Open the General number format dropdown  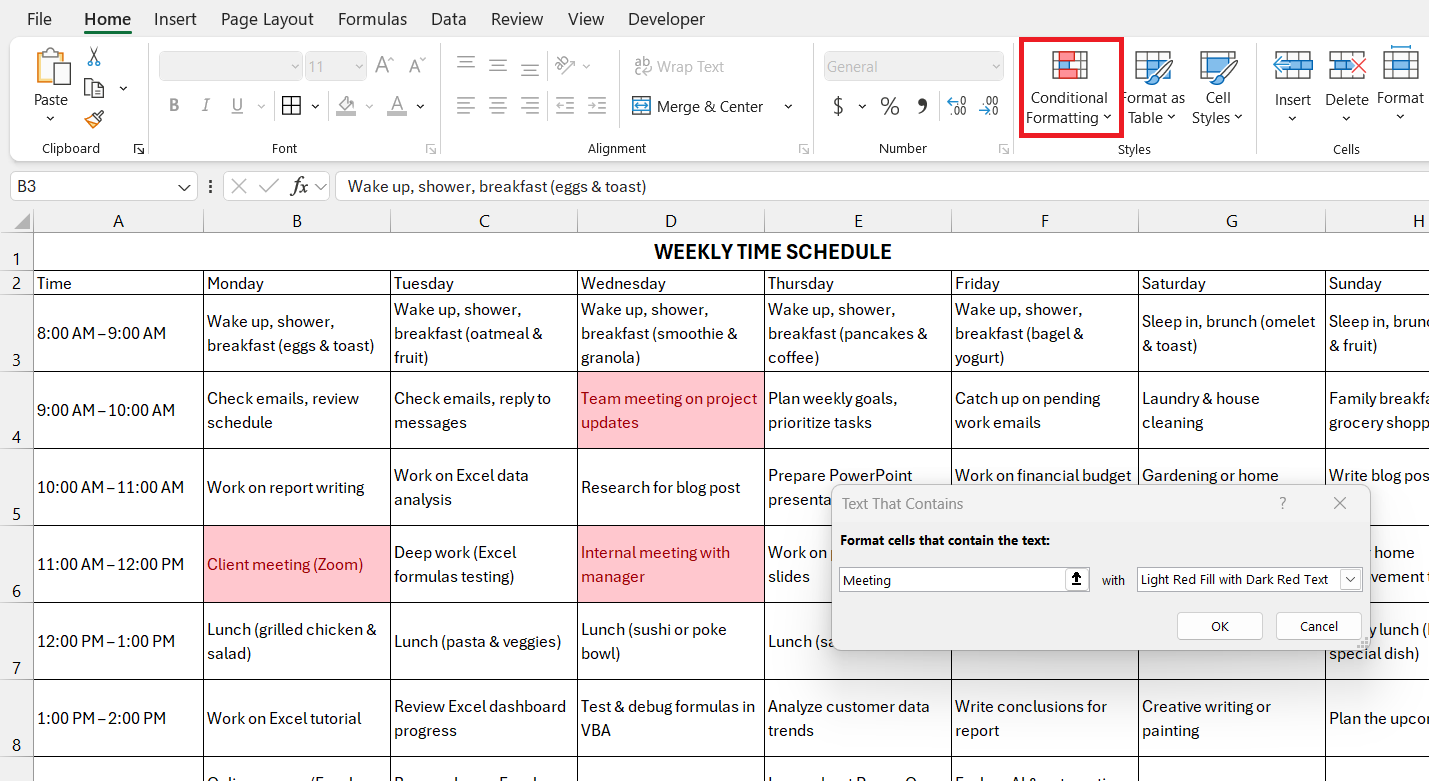(x=995, y=66)
